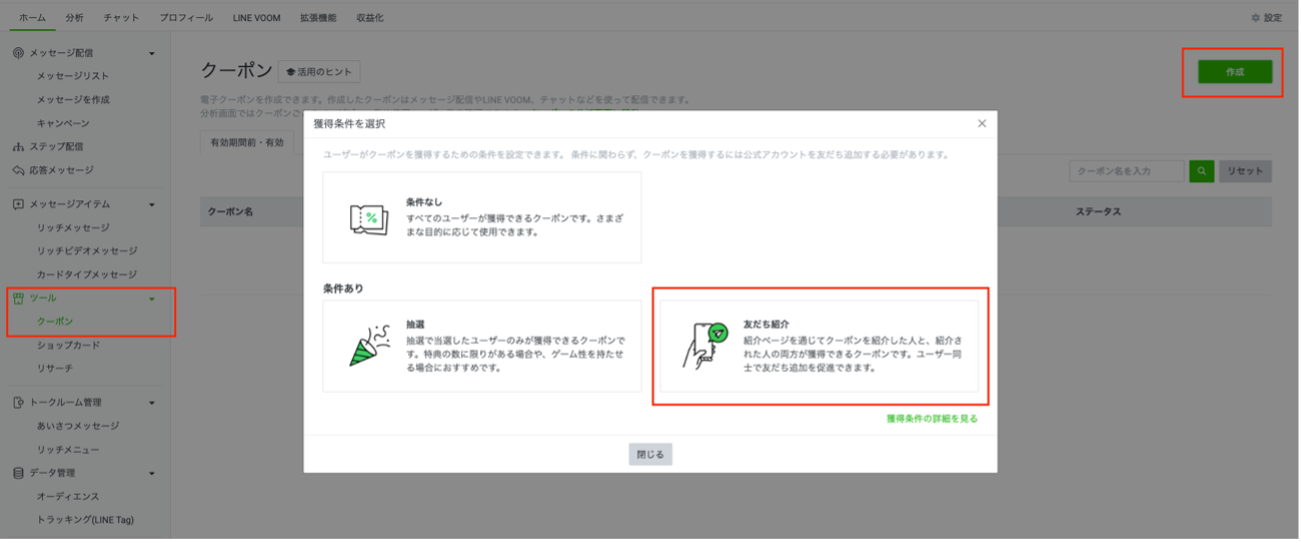Collapse the メッセージアイテム section arrow
This screenshot has width=1301, height=543.
pos(152,205)
